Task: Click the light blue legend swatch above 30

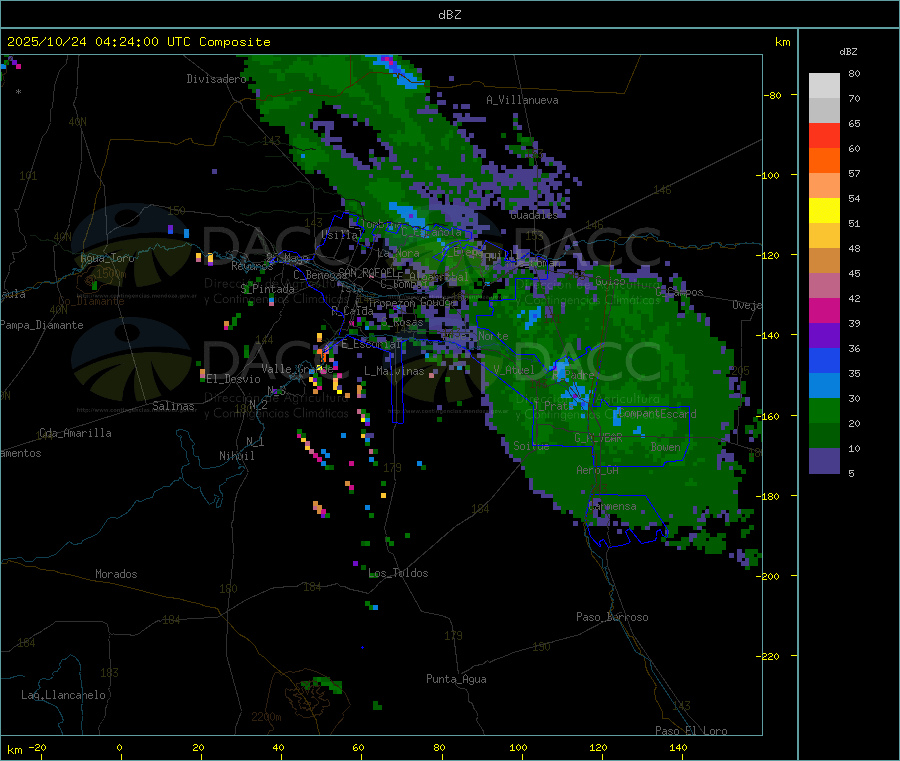Action: [x=824, y=386]
